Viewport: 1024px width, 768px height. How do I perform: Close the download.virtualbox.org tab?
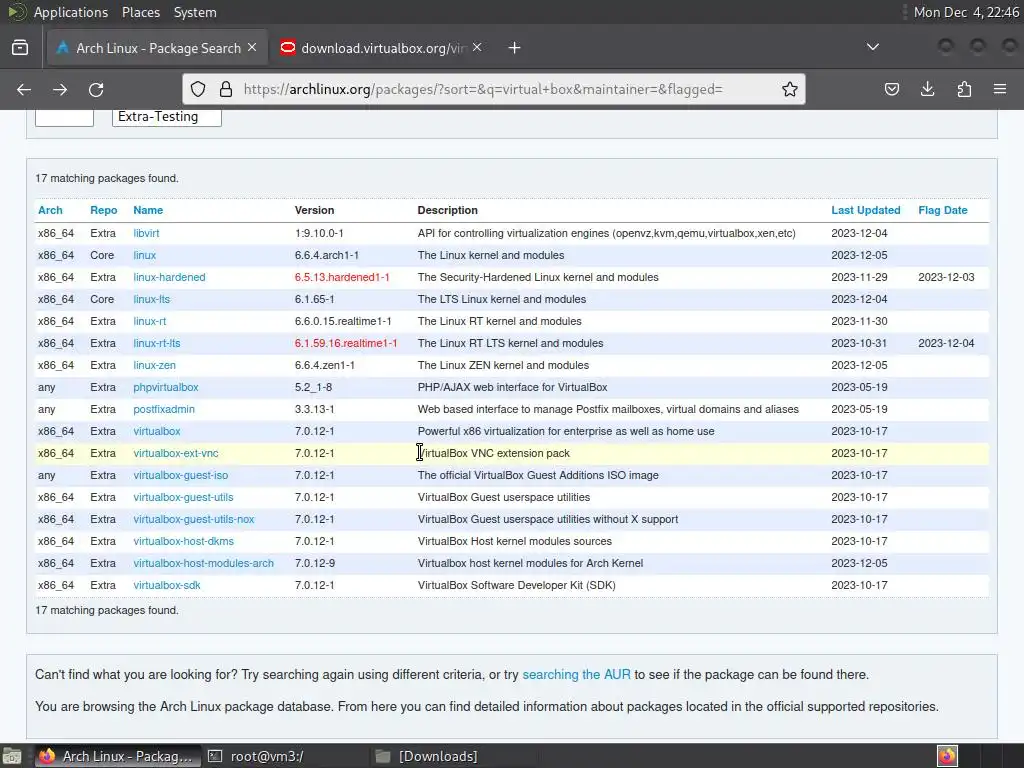coord(477,48)
